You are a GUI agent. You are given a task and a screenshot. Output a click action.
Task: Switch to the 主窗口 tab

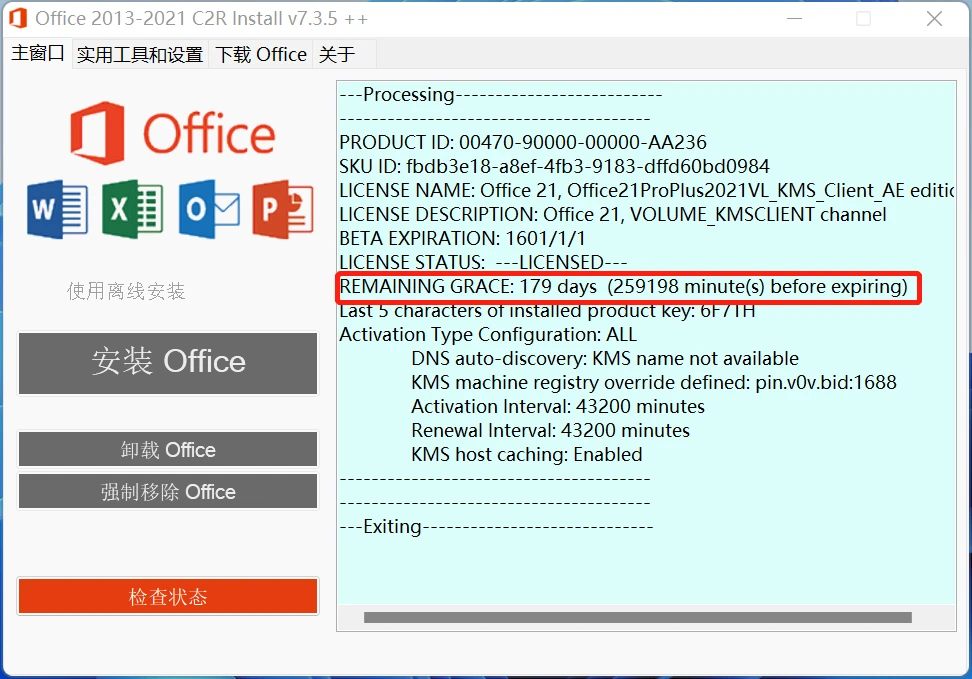coord(38,53)
